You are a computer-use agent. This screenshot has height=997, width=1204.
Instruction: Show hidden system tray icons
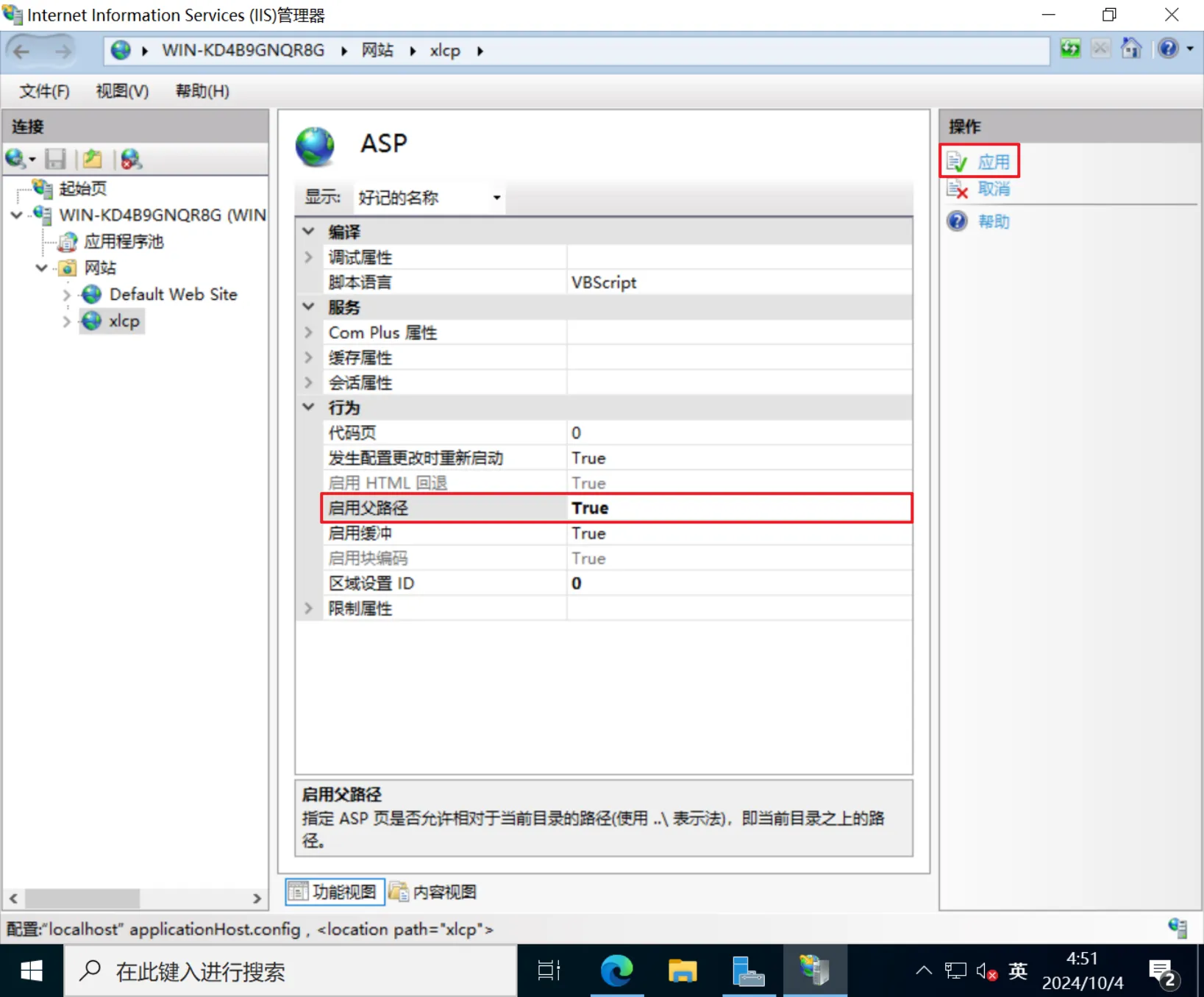(x=924, y=971)
